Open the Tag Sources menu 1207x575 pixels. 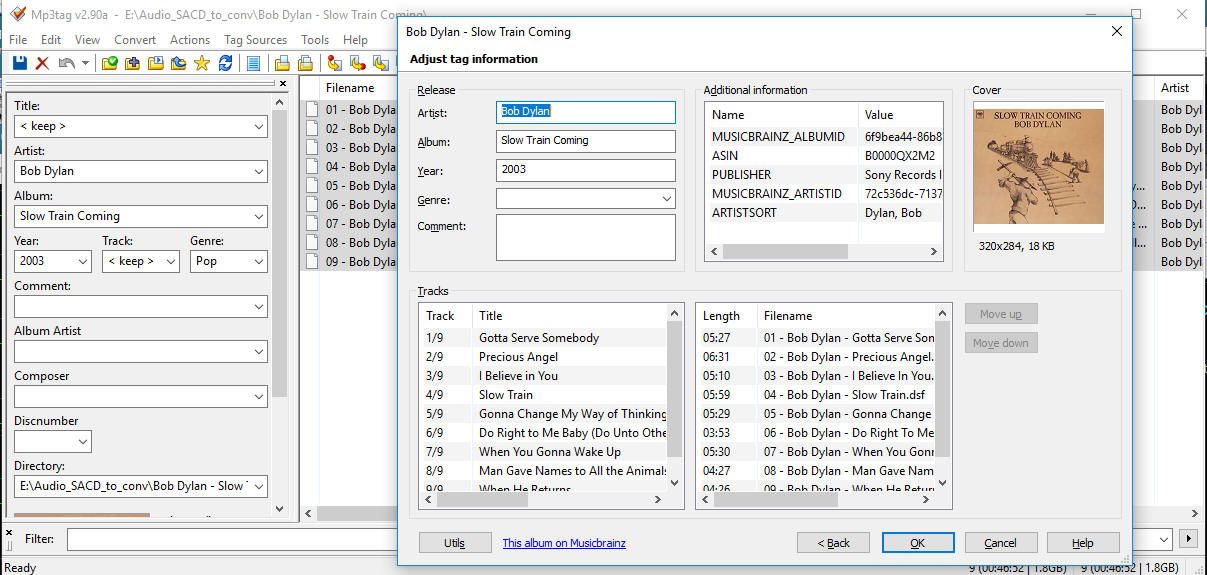coord(255,40)
